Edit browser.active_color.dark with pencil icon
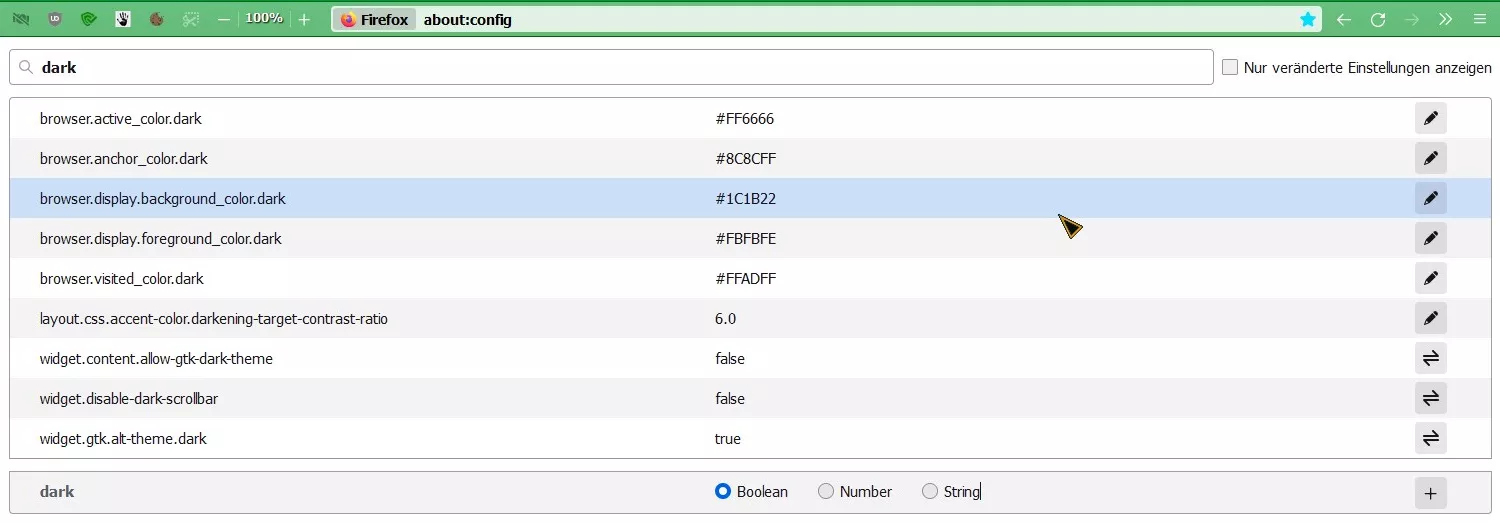The image size is (1500, 523). tap(1431, 118)
